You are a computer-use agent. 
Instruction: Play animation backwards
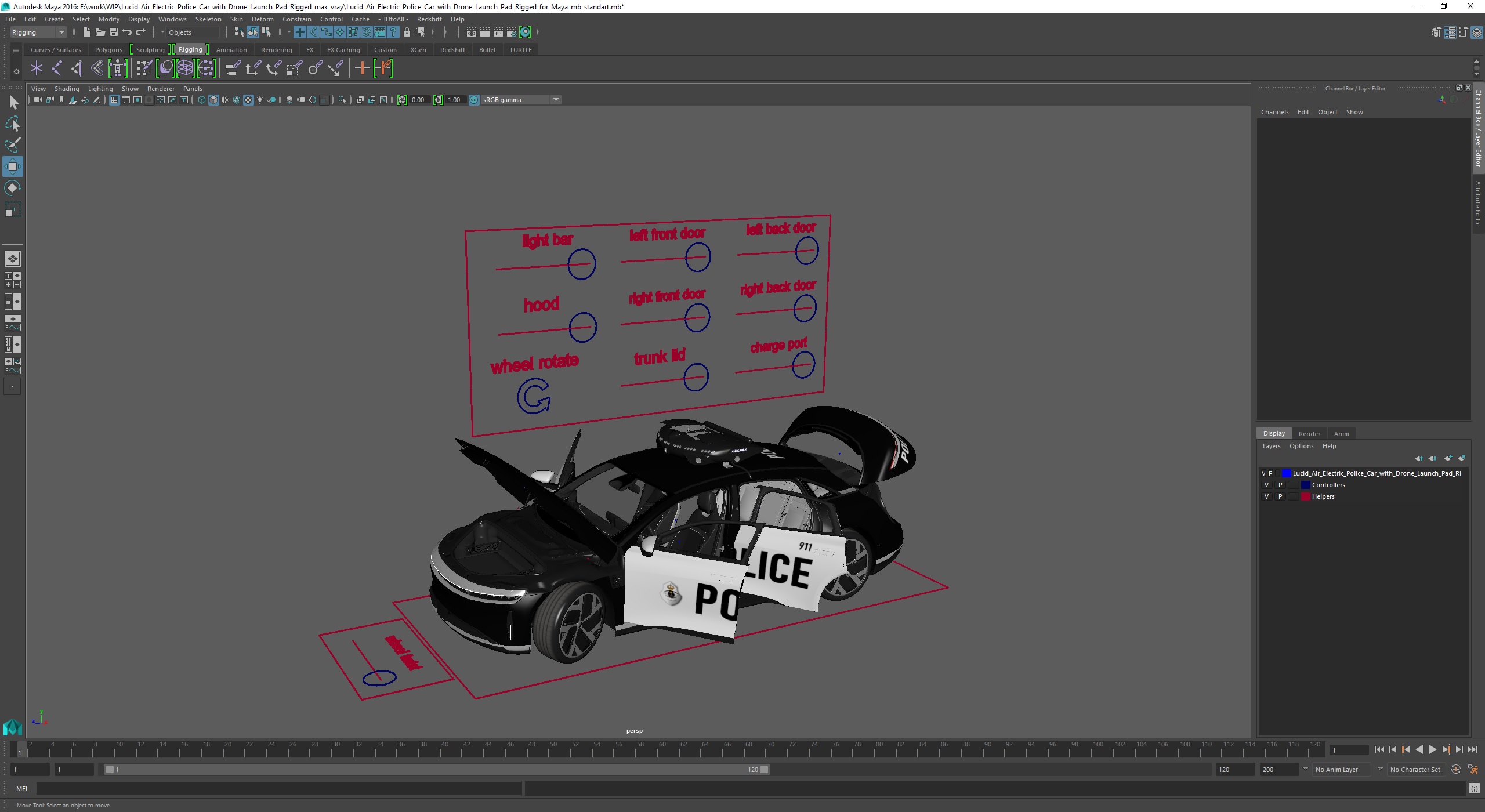click(1419, 750)
